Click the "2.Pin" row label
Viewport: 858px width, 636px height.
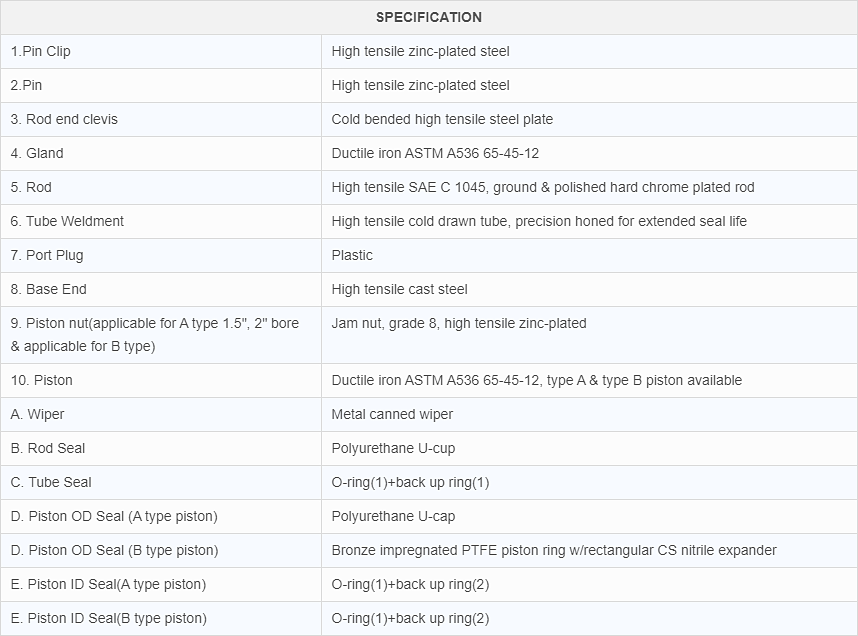(x=27, y=85)
